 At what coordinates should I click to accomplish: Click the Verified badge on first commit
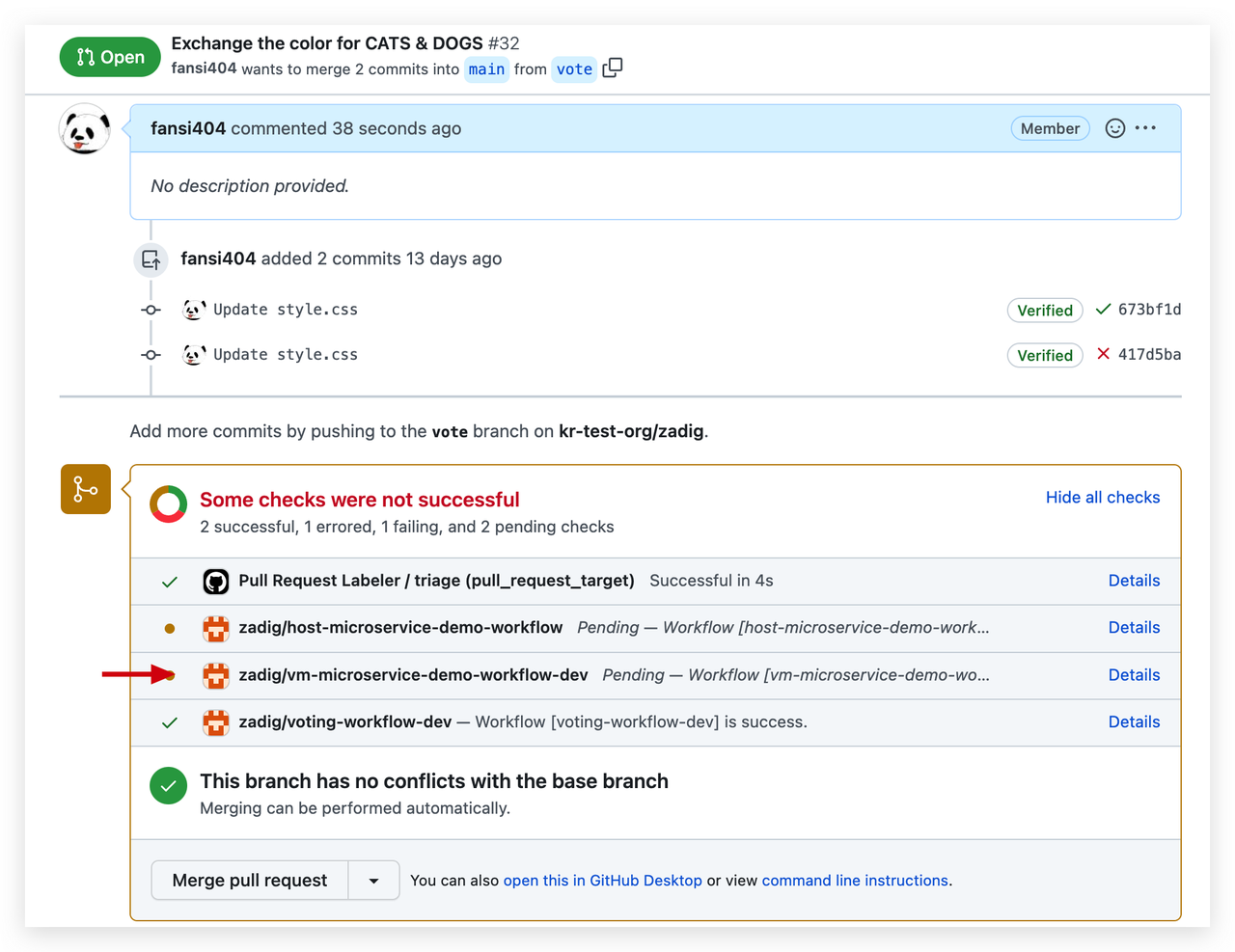click(1044, 311)
